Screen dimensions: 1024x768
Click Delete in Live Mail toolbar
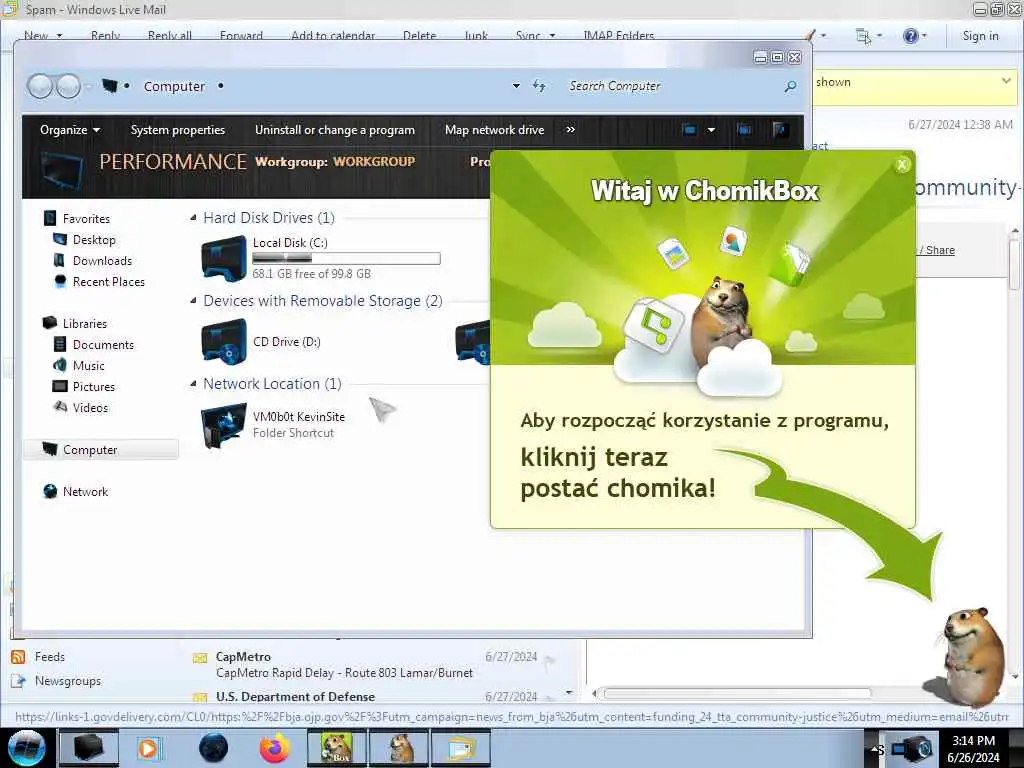pos(419,36)
